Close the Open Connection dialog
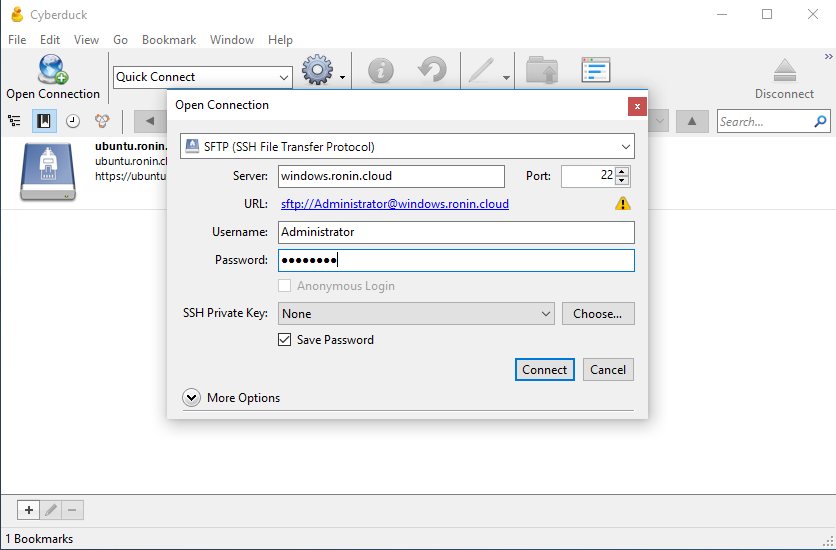The image size is (836, 550). (637, 107)
